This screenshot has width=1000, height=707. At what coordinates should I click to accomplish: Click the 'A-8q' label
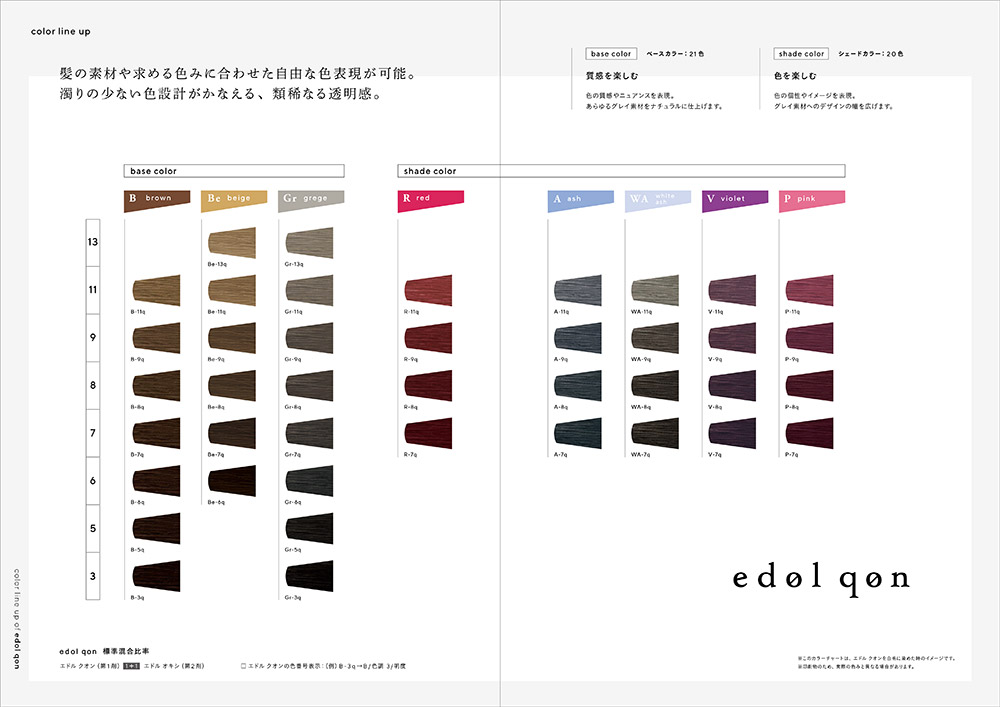click(x=561, y=407)
